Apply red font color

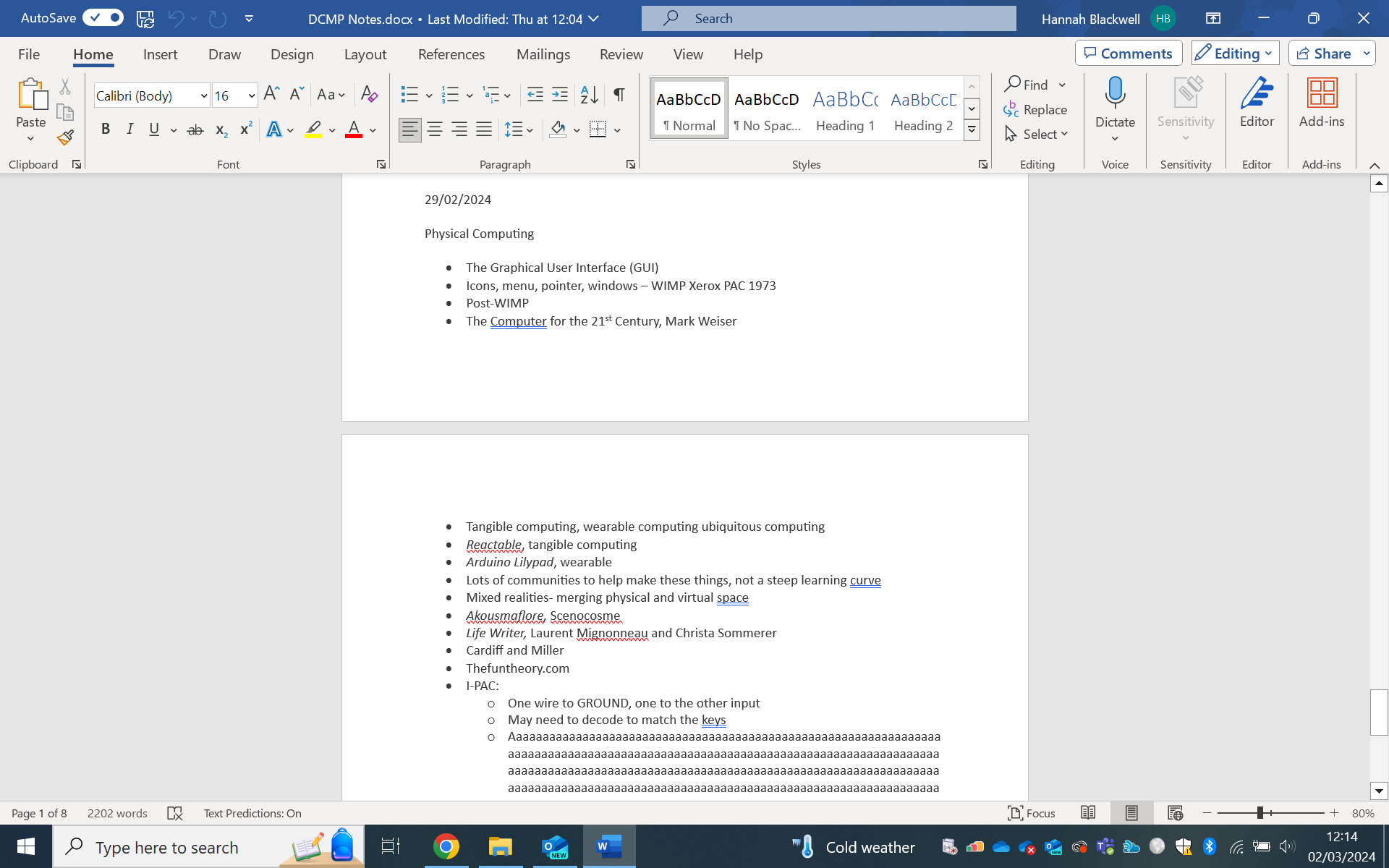pos(354,130)
